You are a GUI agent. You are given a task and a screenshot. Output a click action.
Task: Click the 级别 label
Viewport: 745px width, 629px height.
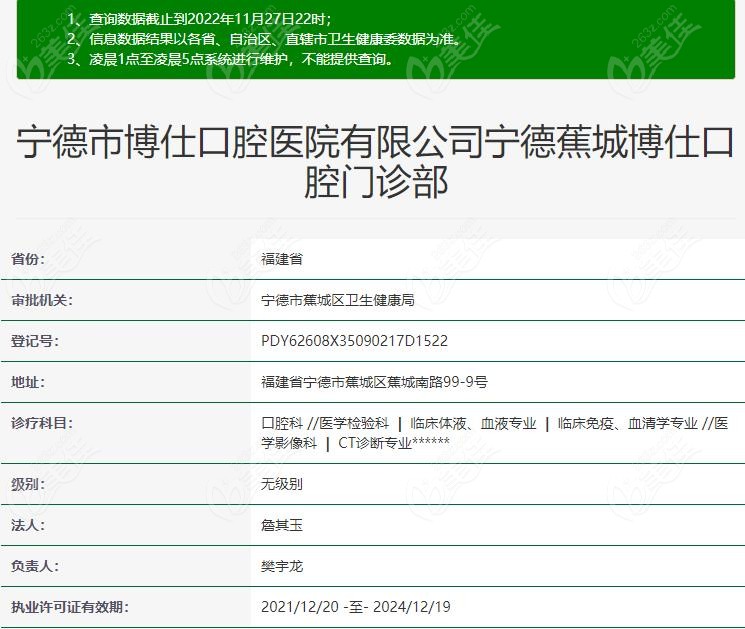(x=28, y=484)
